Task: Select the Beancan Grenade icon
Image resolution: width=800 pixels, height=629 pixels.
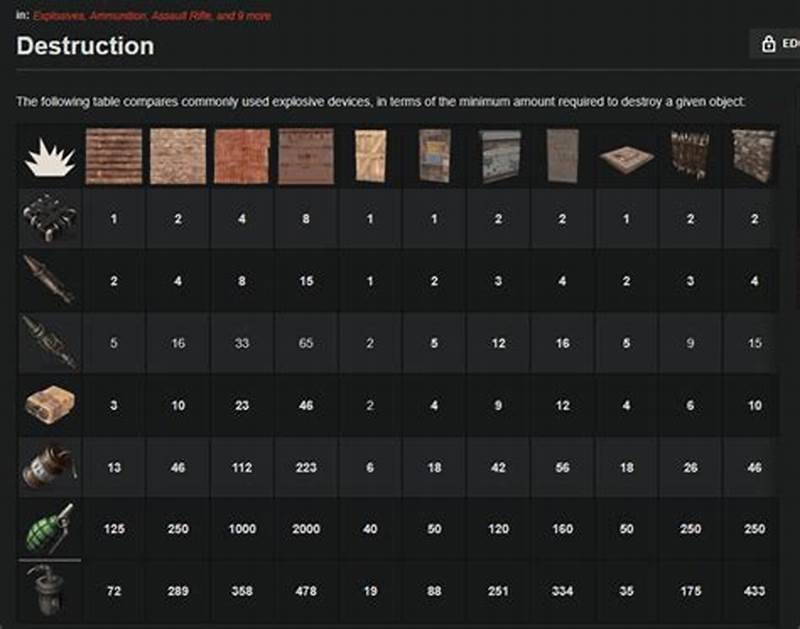Action: pos(48,466)
